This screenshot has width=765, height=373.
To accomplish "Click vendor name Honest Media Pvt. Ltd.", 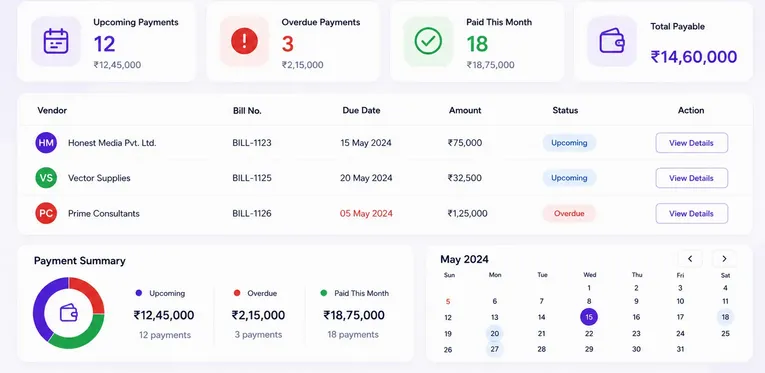I will 112,143.
